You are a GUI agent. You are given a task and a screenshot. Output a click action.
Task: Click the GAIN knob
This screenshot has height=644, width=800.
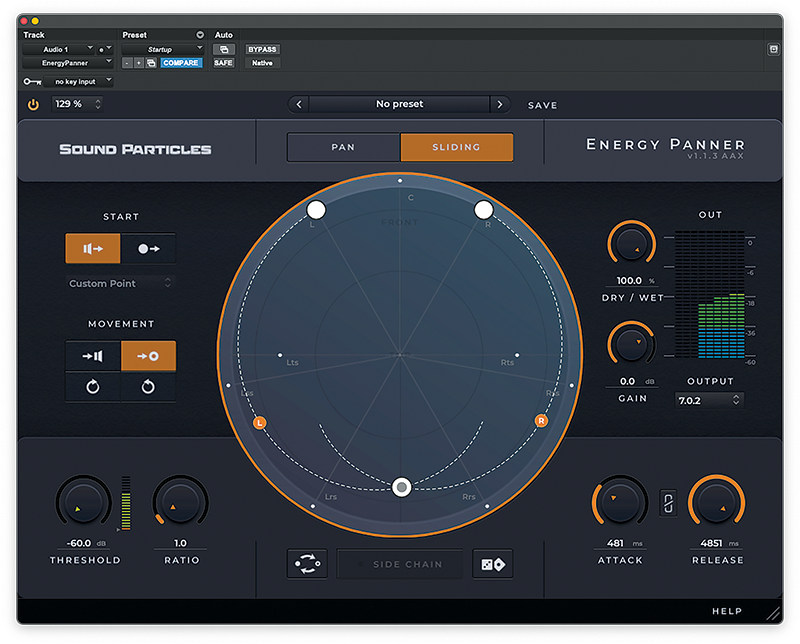632,343
